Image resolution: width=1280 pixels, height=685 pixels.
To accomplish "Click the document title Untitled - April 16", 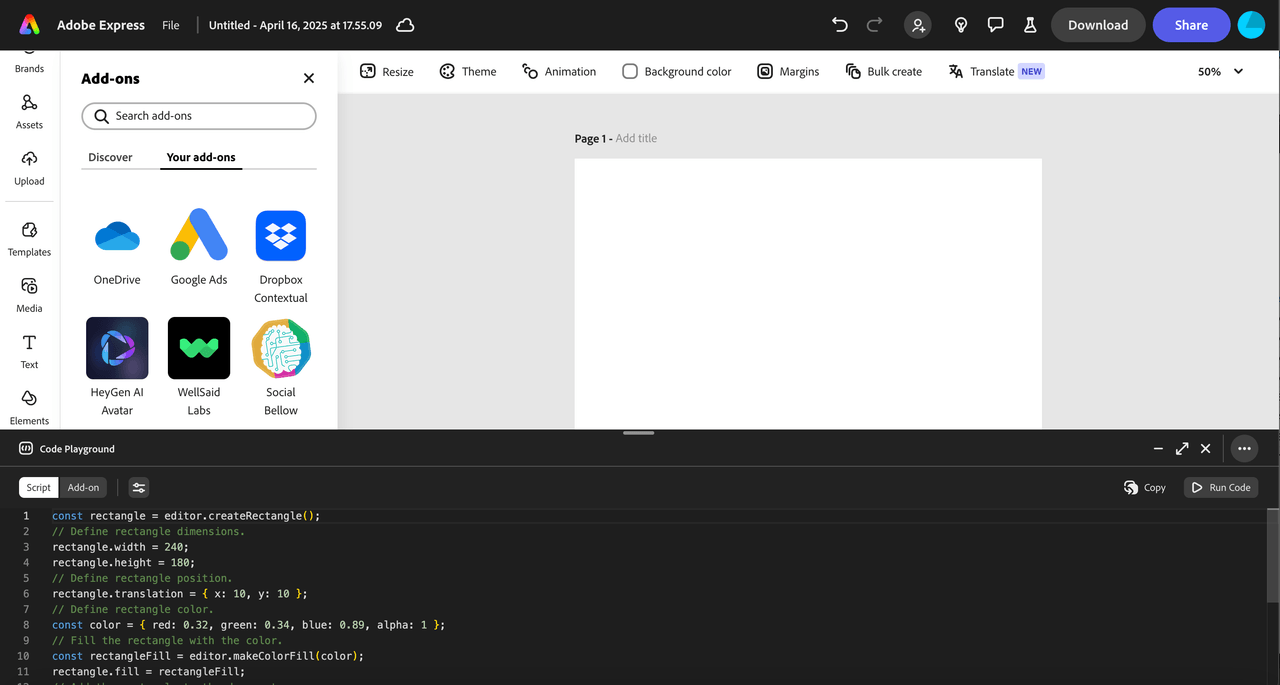I will point(295,25).
